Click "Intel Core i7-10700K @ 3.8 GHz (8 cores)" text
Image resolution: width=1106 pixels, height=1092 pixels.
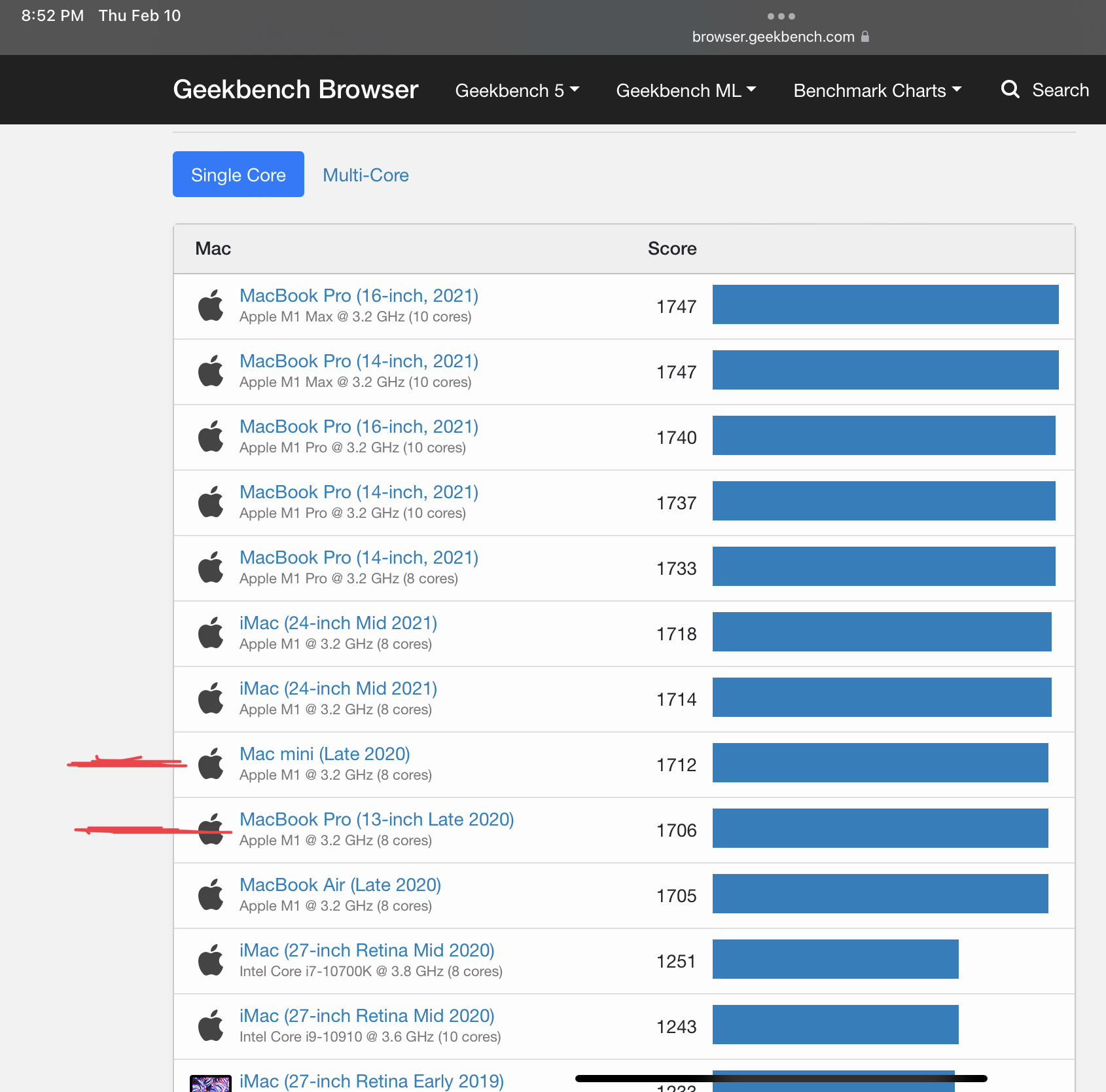point(371,972)
